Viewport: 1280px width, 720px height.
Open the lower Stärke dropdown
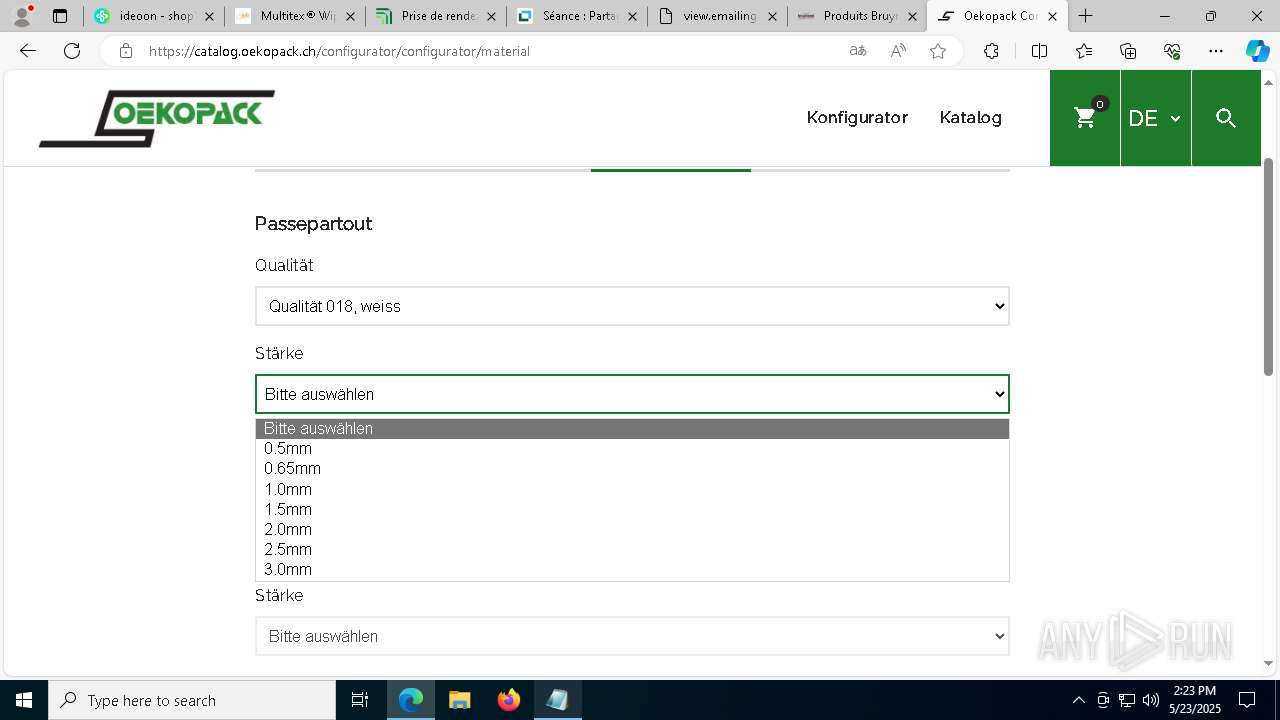(632, 636)
